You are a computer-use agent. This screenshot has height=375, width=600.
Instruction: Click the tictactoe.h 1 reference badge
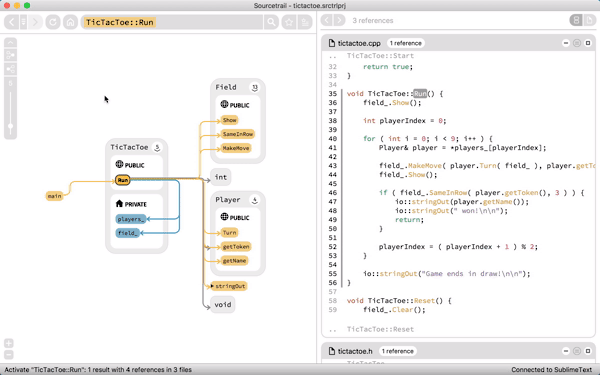[398, 351]
